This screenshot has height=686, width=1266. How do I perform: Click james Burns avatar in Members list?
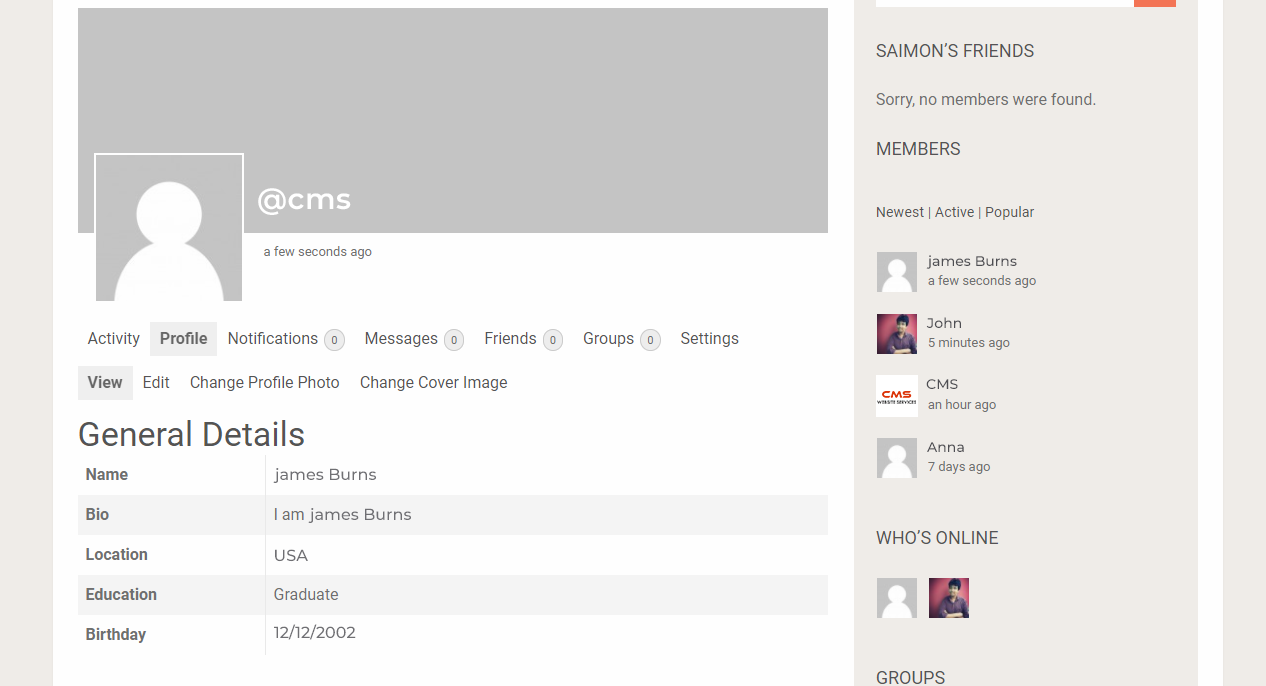pyautogui.click(x=896, y=272)
